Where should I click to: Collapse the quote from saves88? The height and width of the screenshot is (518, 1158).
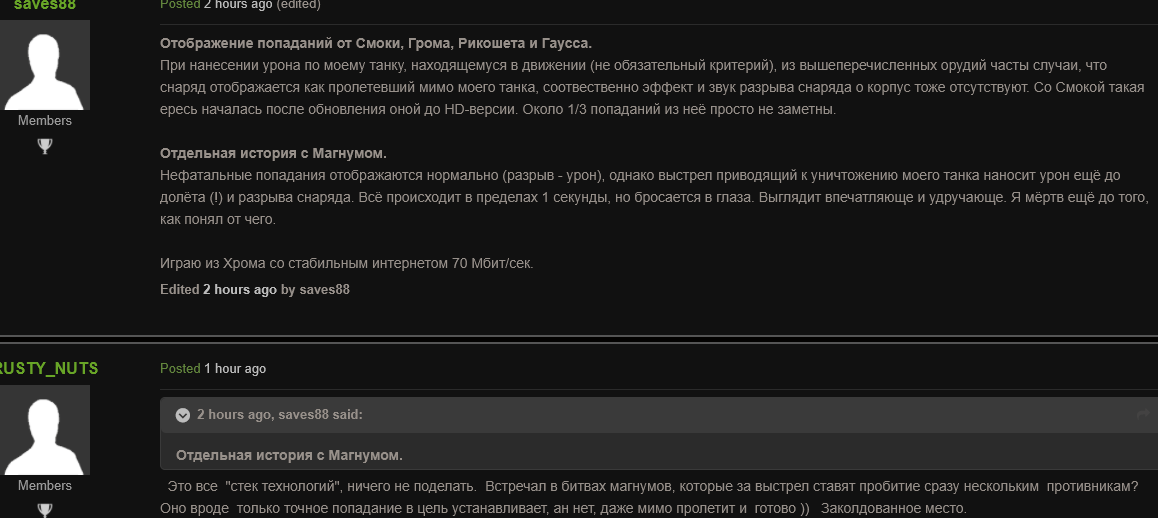[x=183, y=415]
